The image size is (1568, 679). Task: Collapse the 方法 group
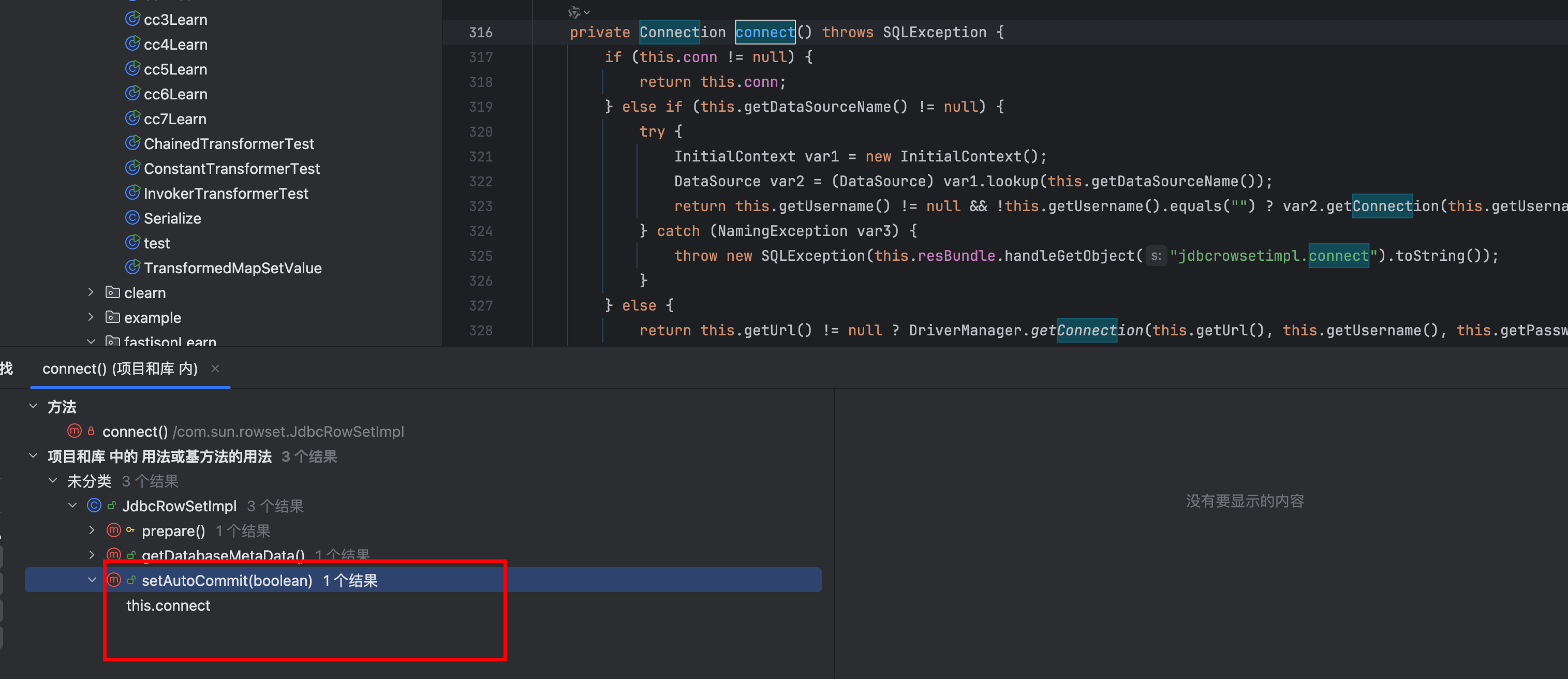33,406
